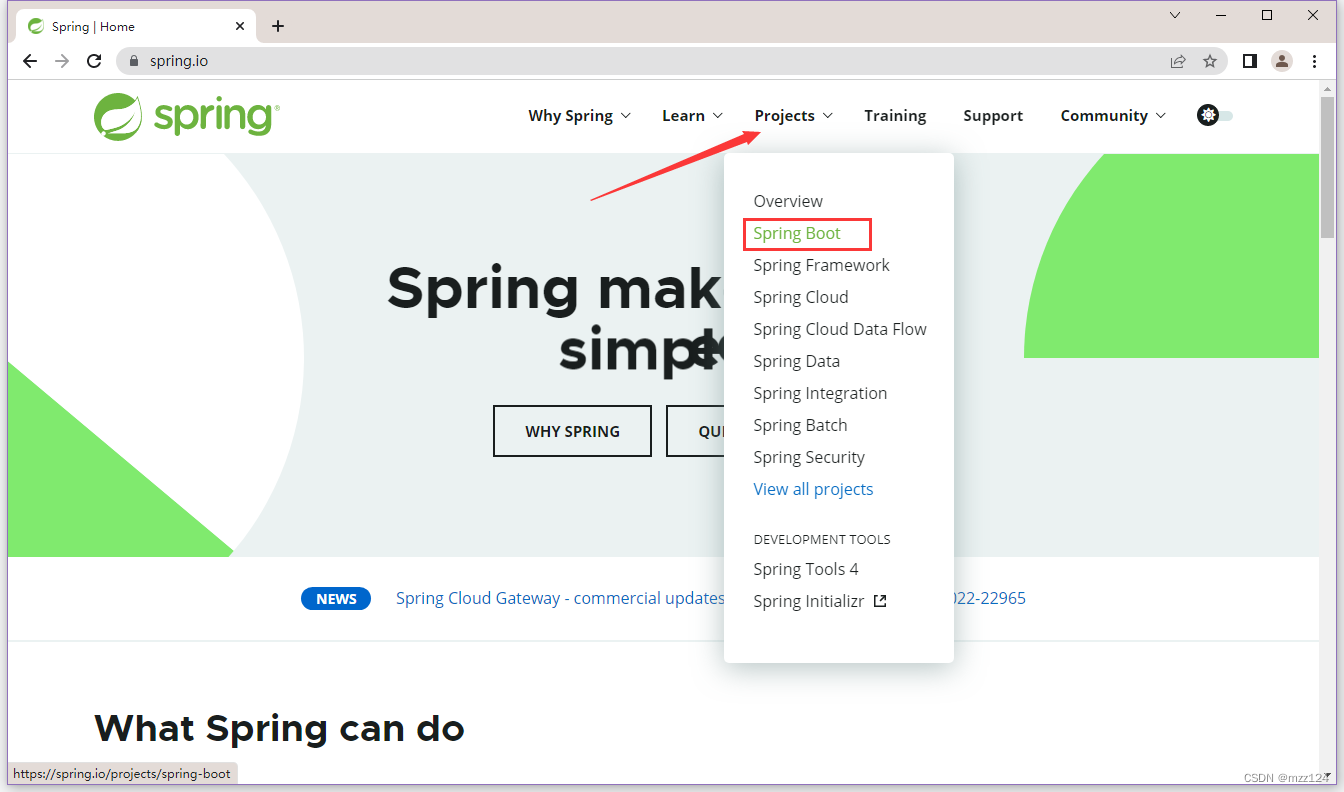The width and height of the screenshot is (1344, 792).
Task: Share this page icon in address bar
Action: [x=1178, y=61]
